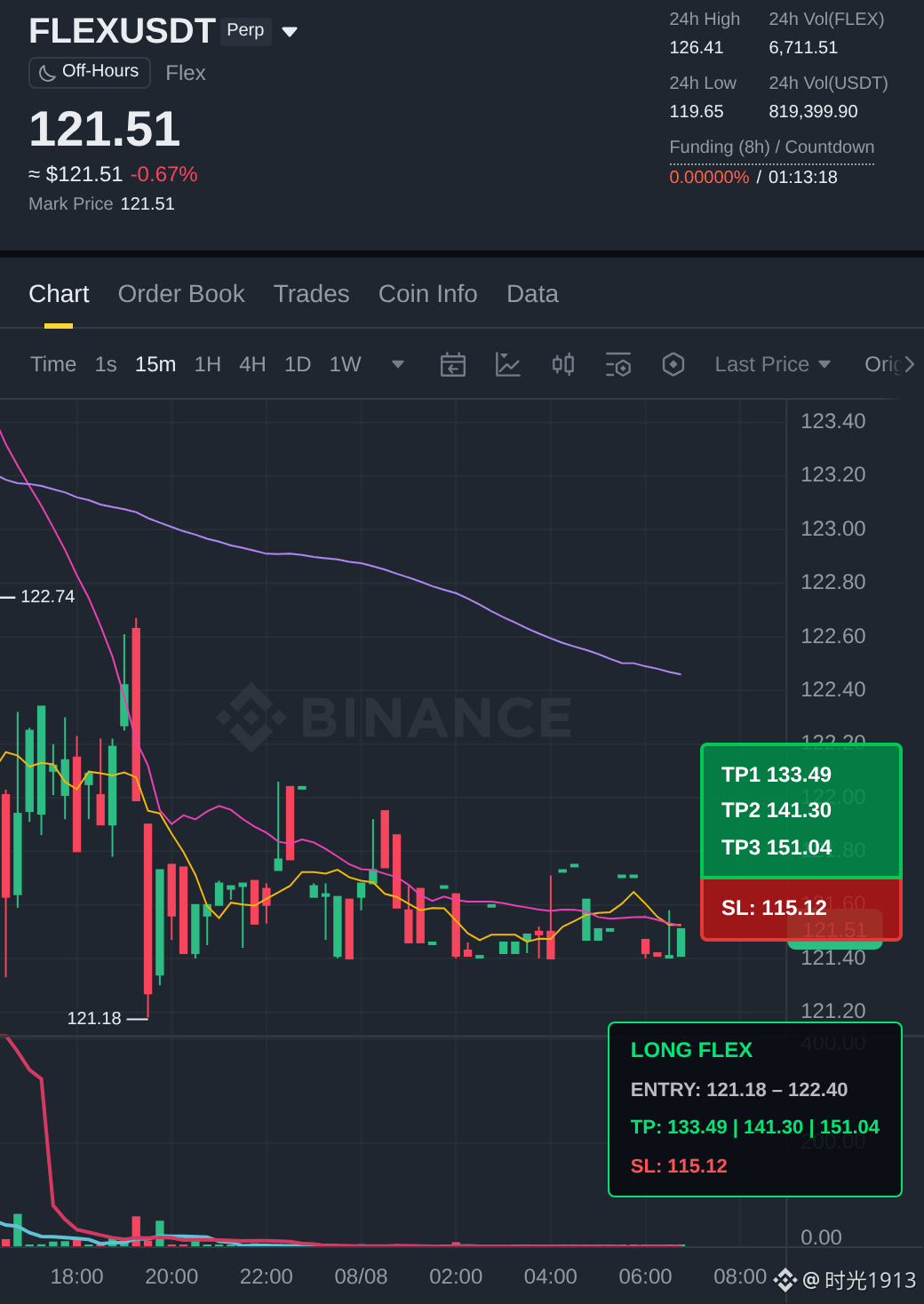Viewport: 924px width, 1304px height.
Task: Select the 4H interval
Action: (252, 364)
